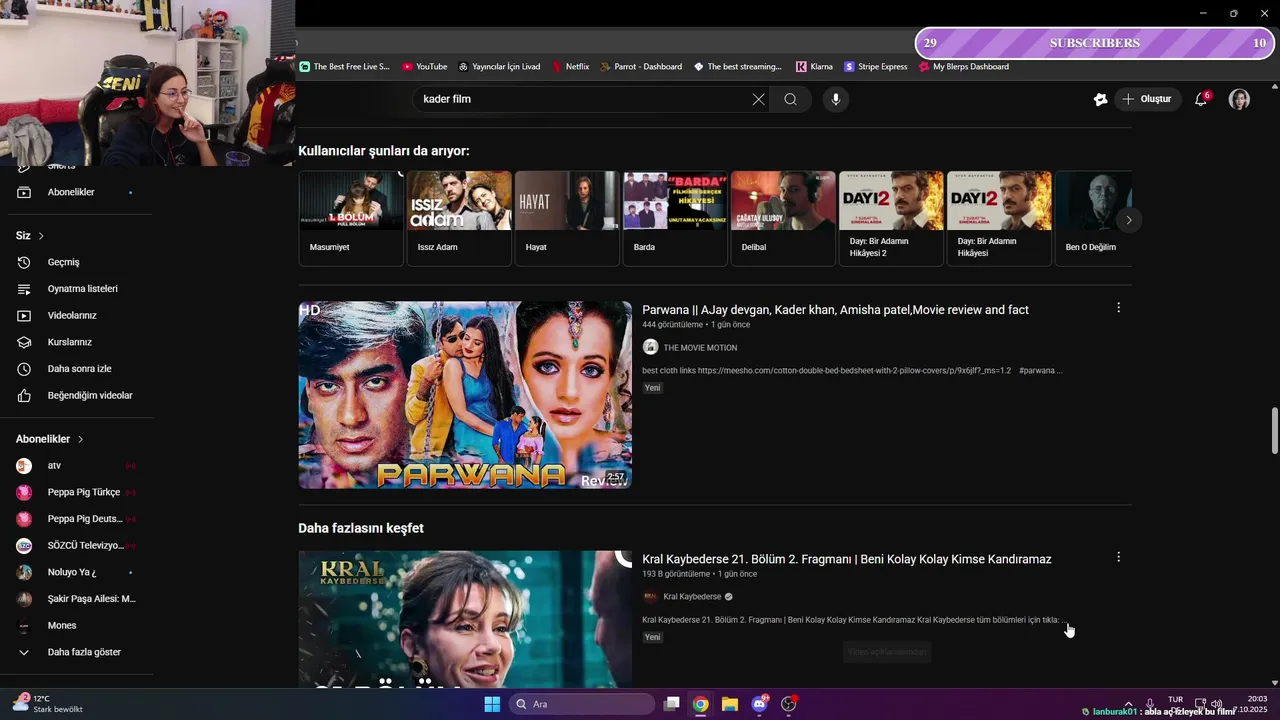The width and height of the screenshot is (1280, 720).
Task: Click the page vertical scrollbar thumb
Action: pyautogui.click(x=1274, y=431)
